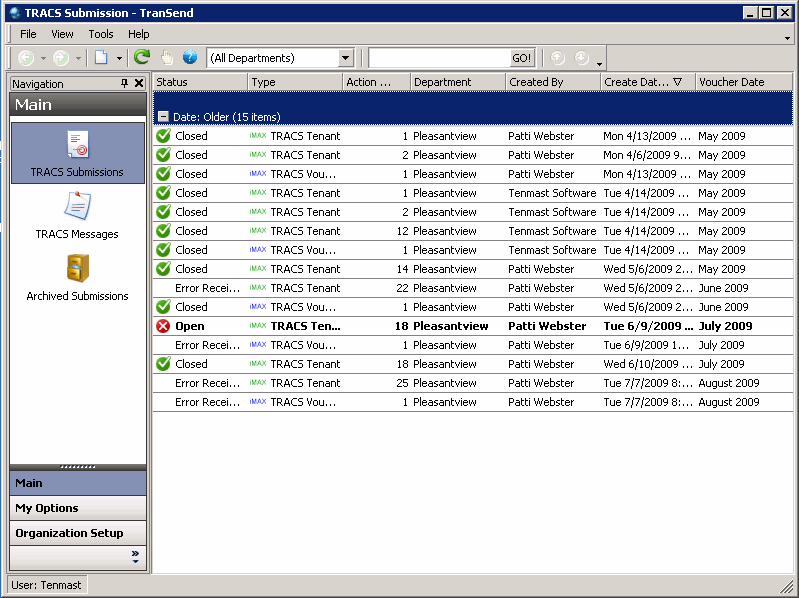Click the red Open status icon
799x598 pixels.
pyautogui.click(x=164, y=326)
